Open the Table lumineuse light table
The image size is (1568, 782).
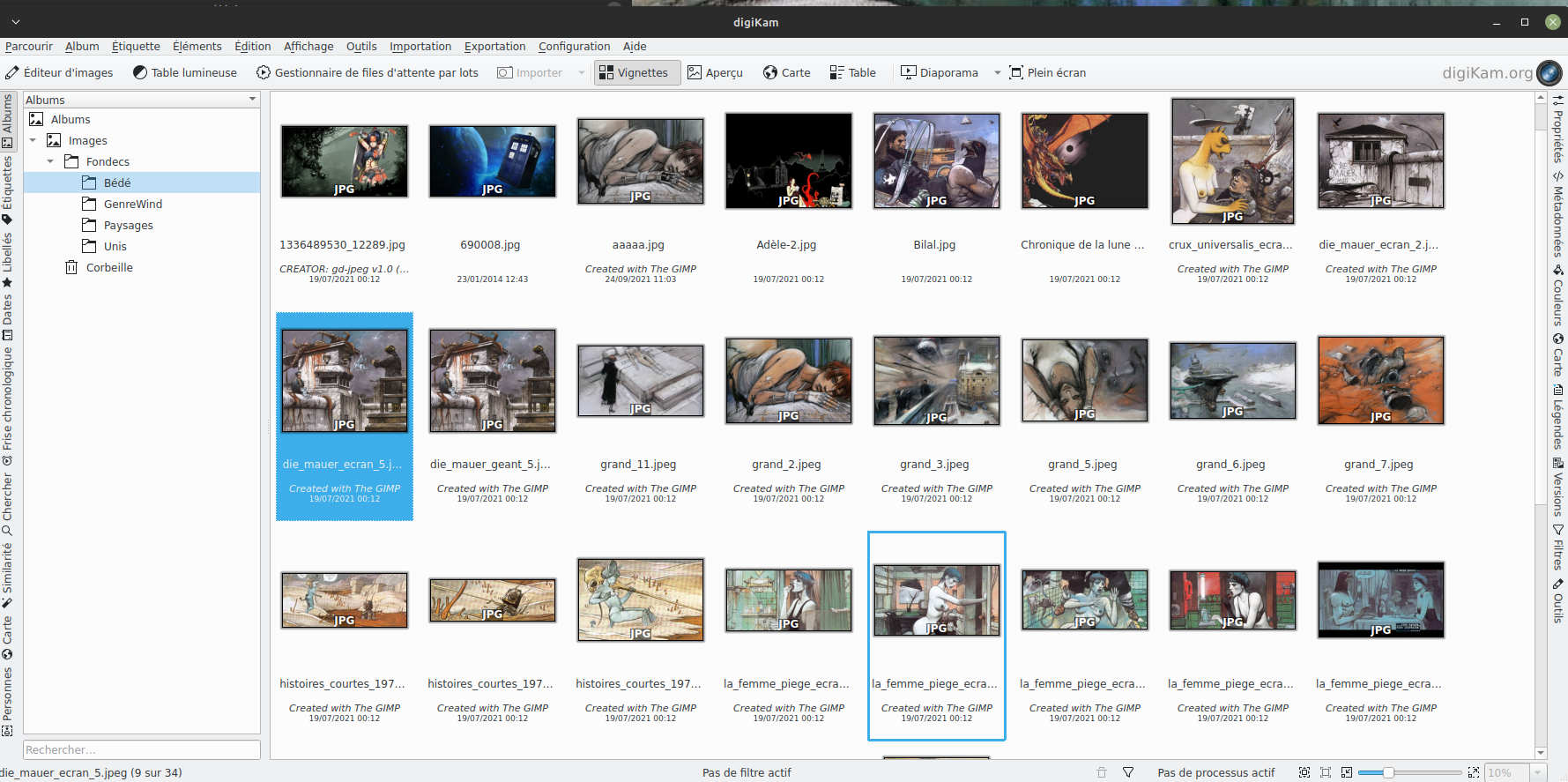pos(185,72)
